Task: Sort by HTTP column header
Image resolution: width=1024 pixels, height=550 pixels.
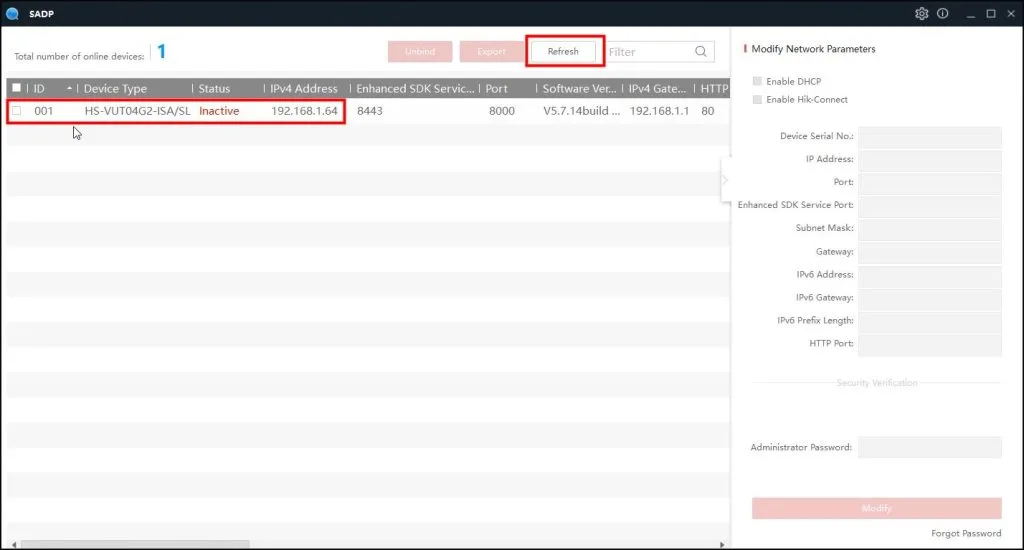Action: click(x=714, y=88)
